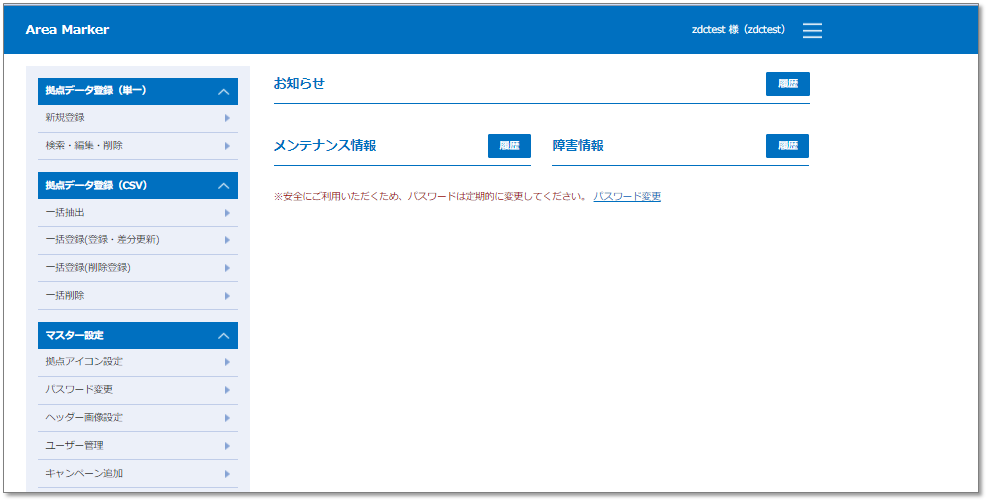The width and height of the screenshot is (988, 502).
Task: Click arrow icon beside 検索・編集・削除
Action: pos(227,145)
